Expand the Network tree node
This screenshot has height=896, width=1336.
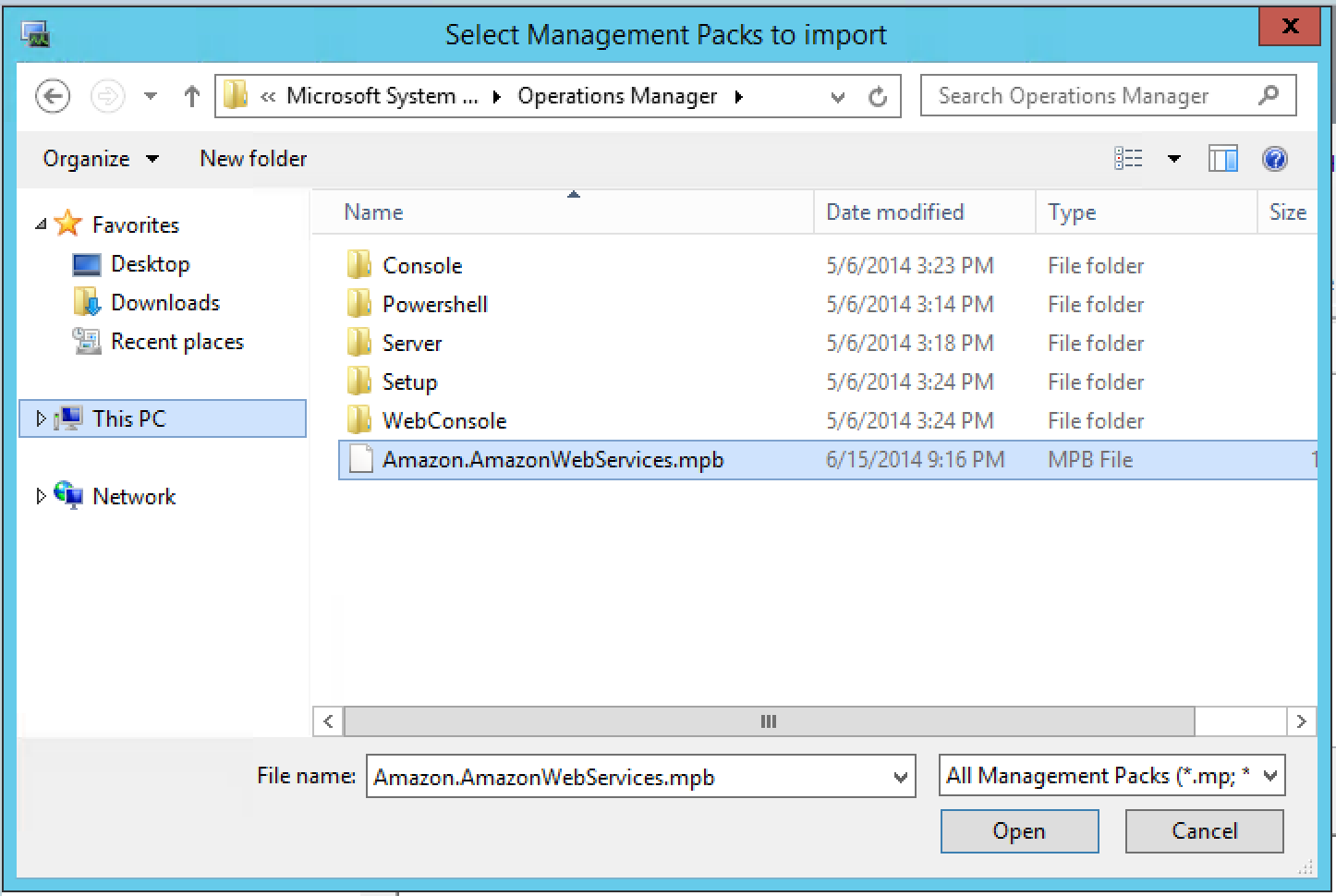coord(40,496)
